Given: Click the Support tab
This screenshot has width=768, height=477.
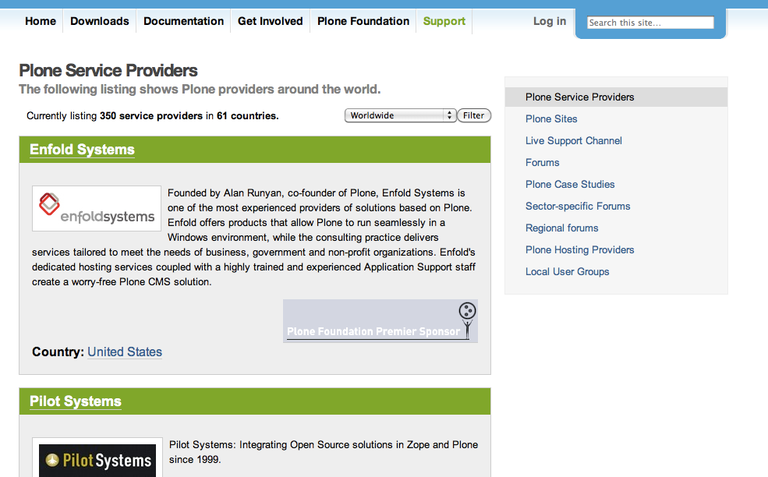Looking at the screenshot, I should pyautogui.click(x=444, y=21).
